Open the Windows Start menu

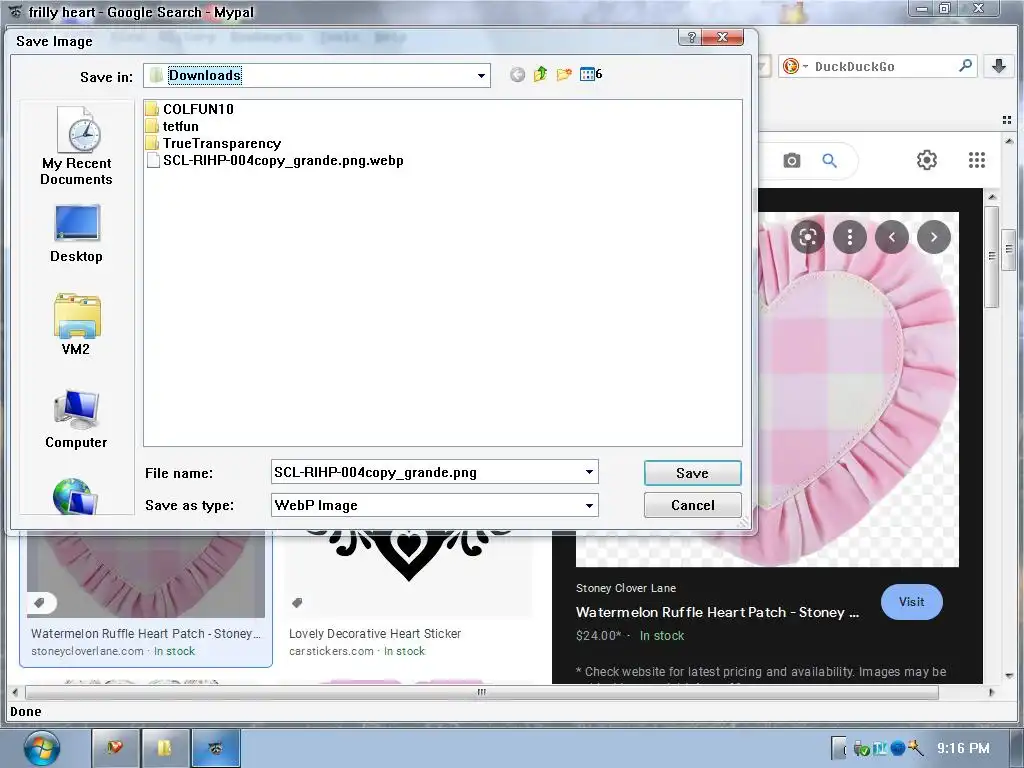point(42,748)
